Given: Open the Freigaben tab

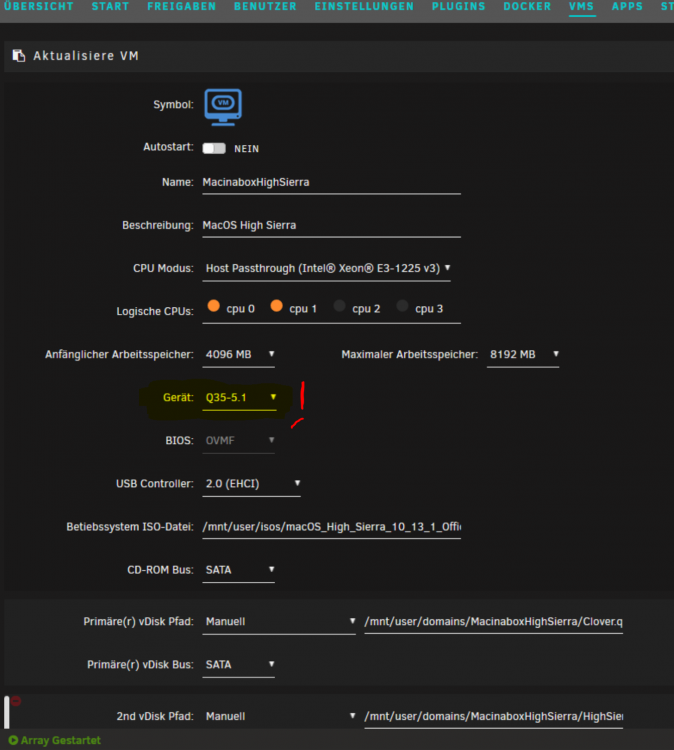Looking at the screenshot, I should [x=182, y=7].
